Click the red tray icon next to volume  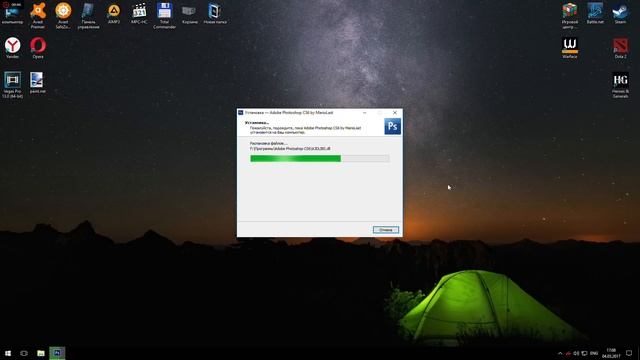click(x=568, y=353)
